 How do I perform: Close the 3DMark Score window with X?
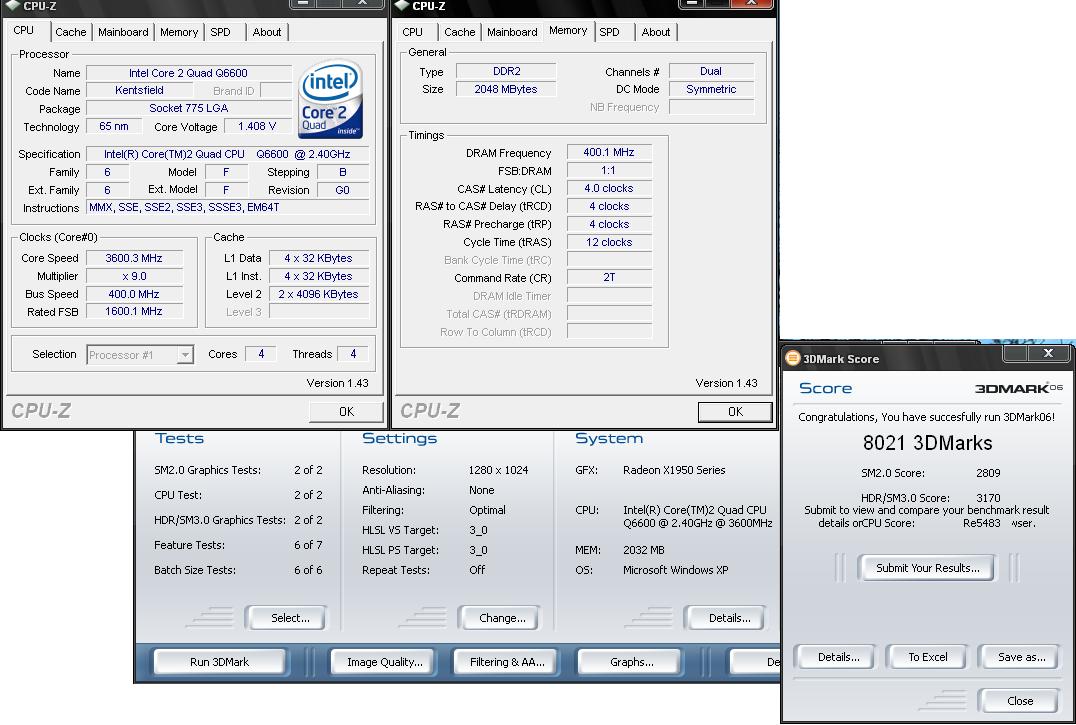point(1048,353)
